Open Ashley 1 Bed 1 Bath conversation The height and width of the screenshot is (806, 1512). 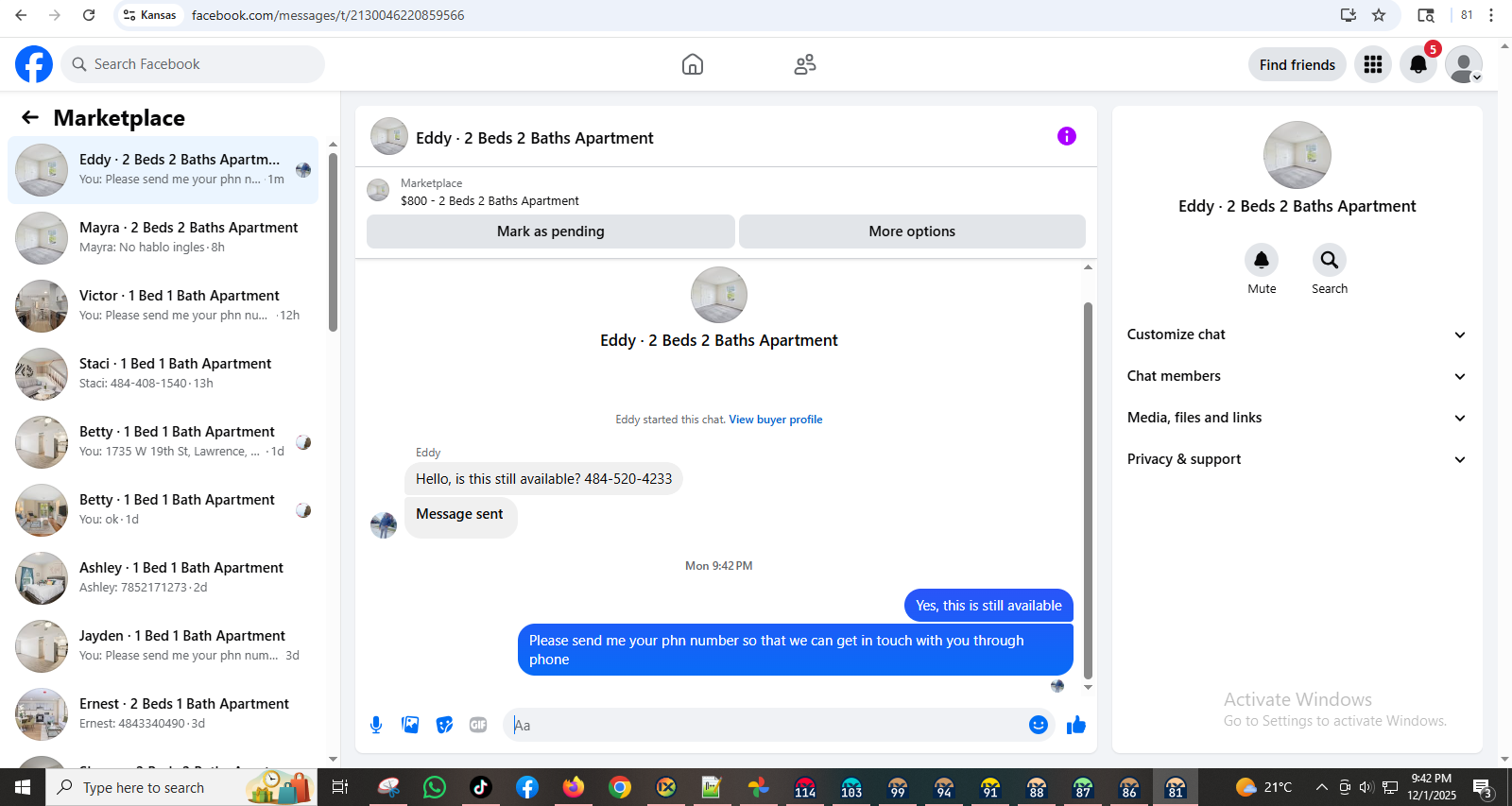coord(163,578)
